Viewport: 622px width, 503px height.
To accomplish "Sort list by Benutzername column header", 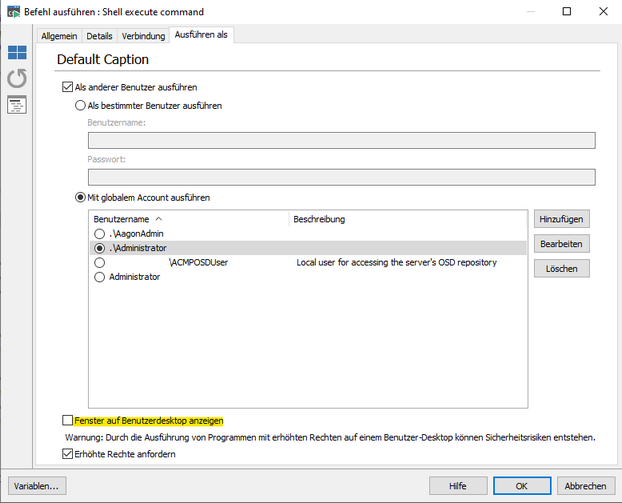I will pyautogui.click(x=125, y=218).
